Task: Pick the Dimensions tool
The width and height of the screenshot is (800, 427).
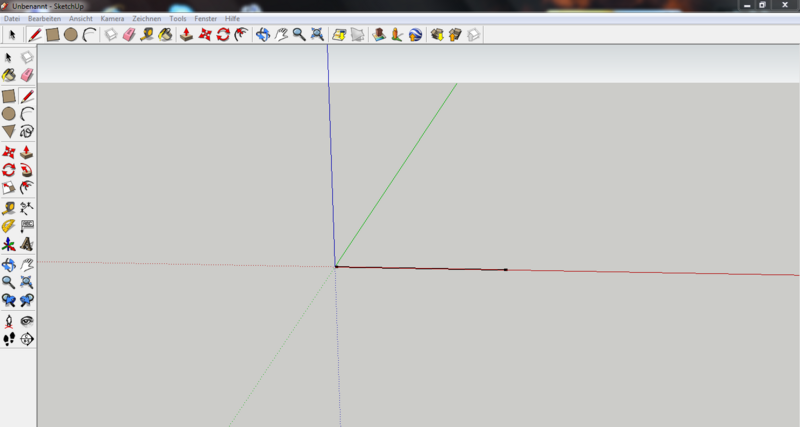Action: (27, 208)
